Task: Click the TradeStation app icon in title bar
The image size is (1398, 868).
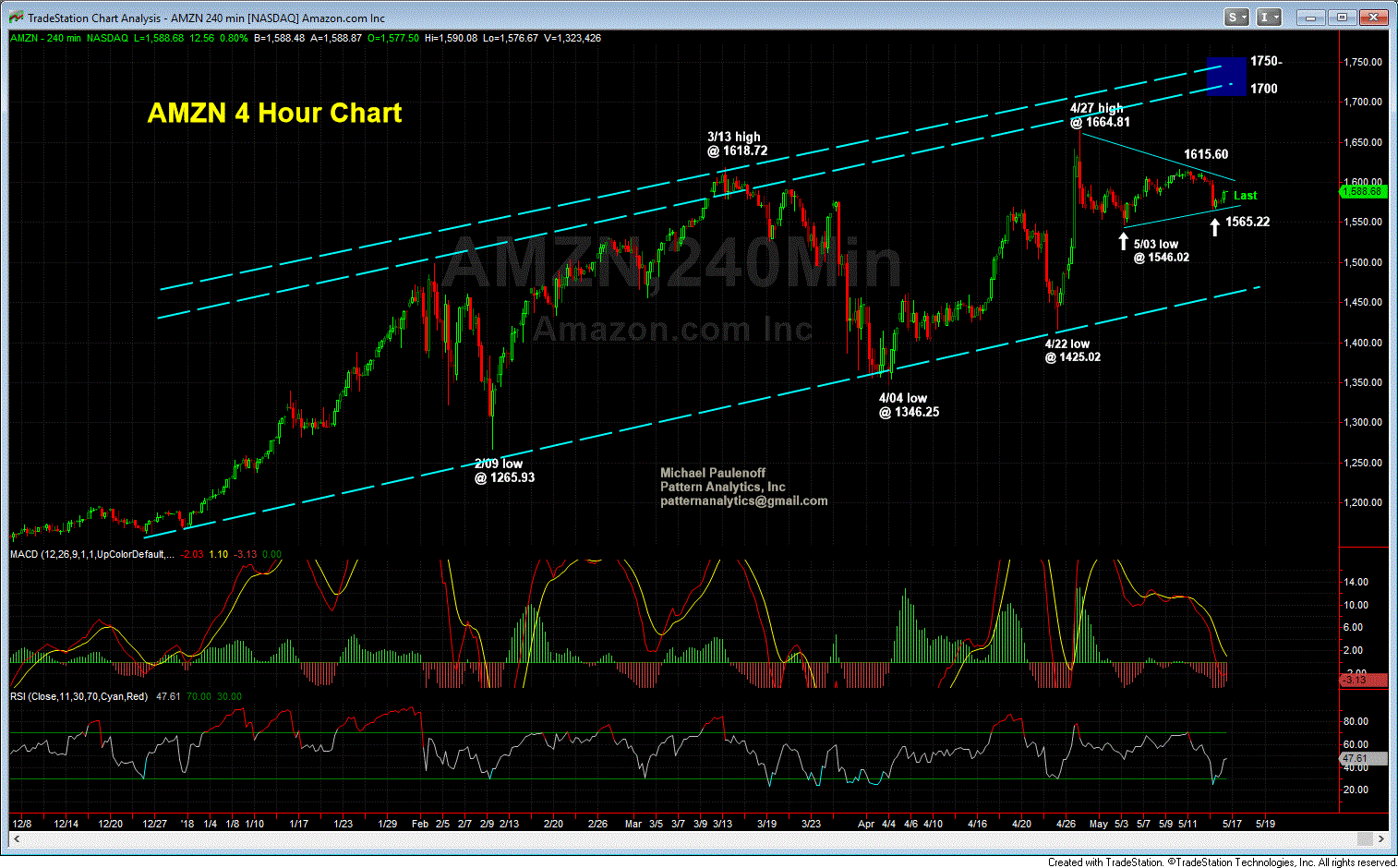Action: point(16,18)
